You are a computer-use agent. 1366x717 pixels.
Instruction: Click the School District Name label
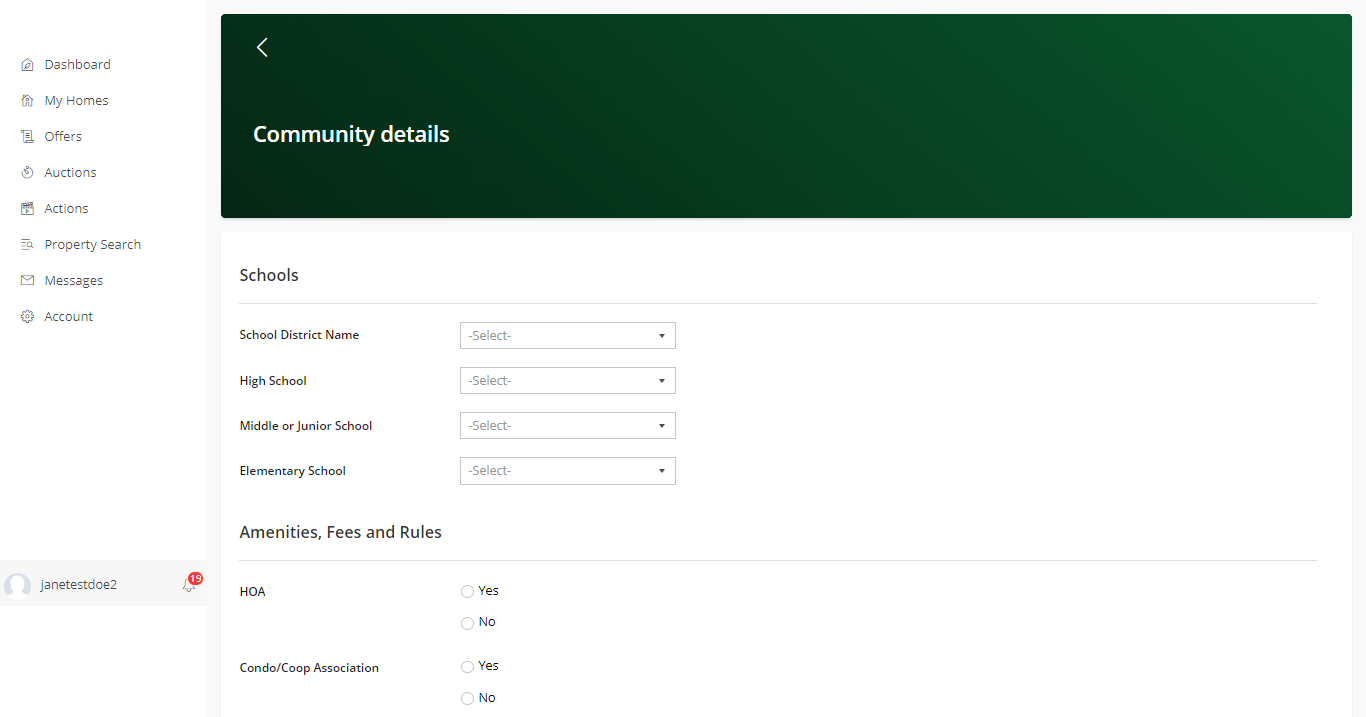(299, 335)
